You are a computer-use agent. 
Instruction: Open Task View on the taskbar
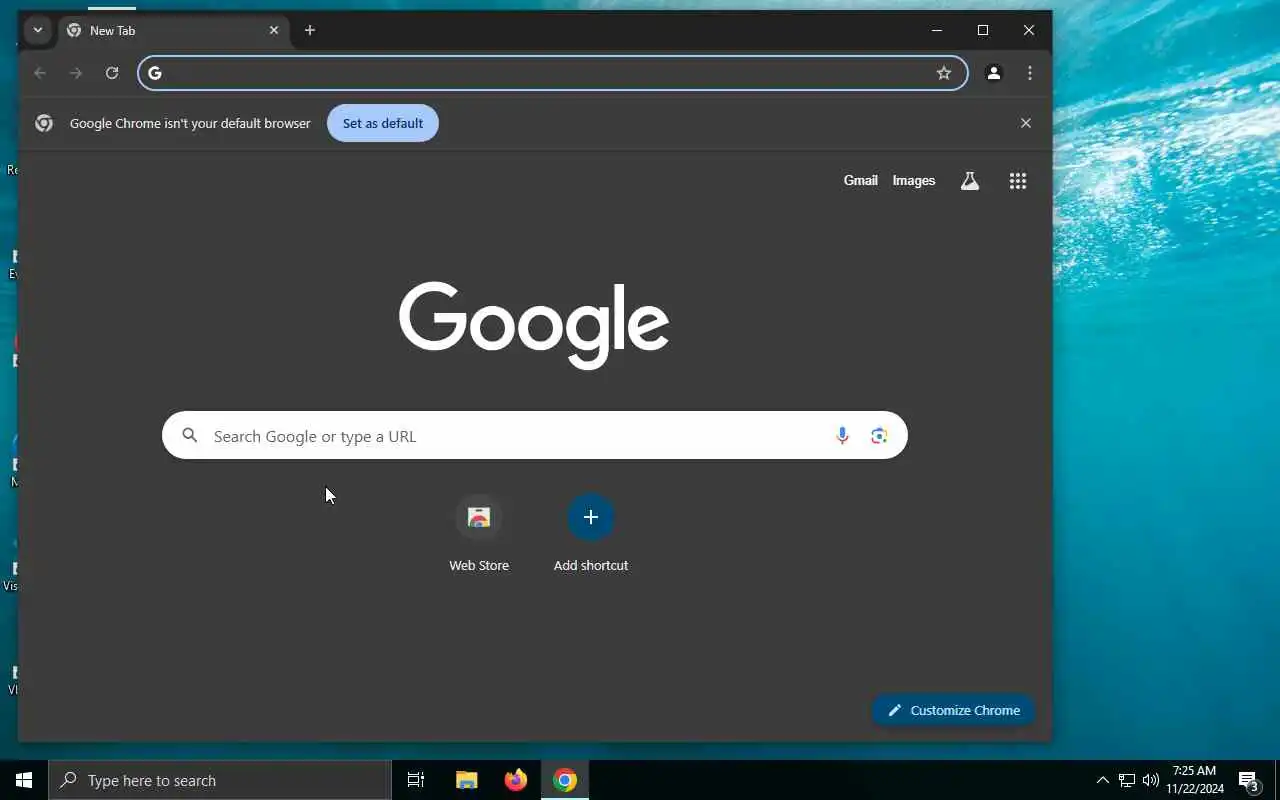click(416, 780)
